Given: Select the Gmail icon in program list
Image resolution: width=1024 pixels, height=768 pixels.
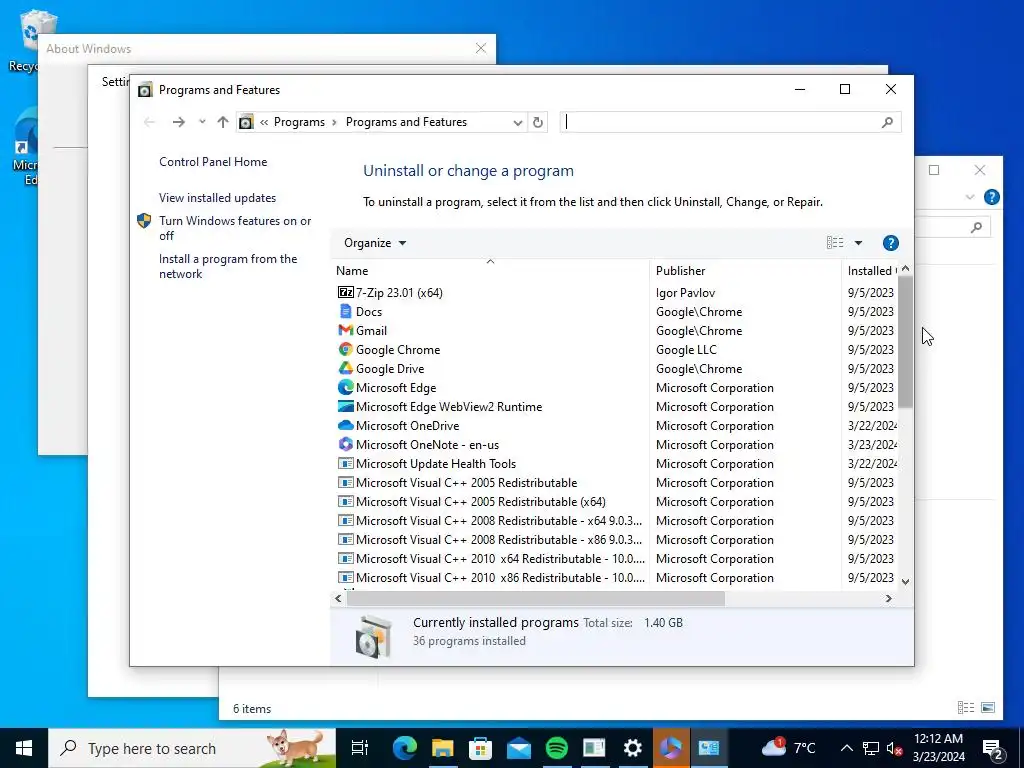Looking at the screenshot, I should pos(345,330).
